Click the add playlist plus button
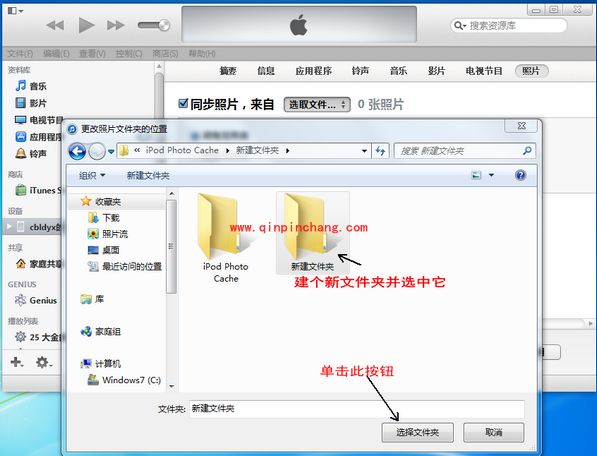The image size is (597, 456). click(16, 362)
